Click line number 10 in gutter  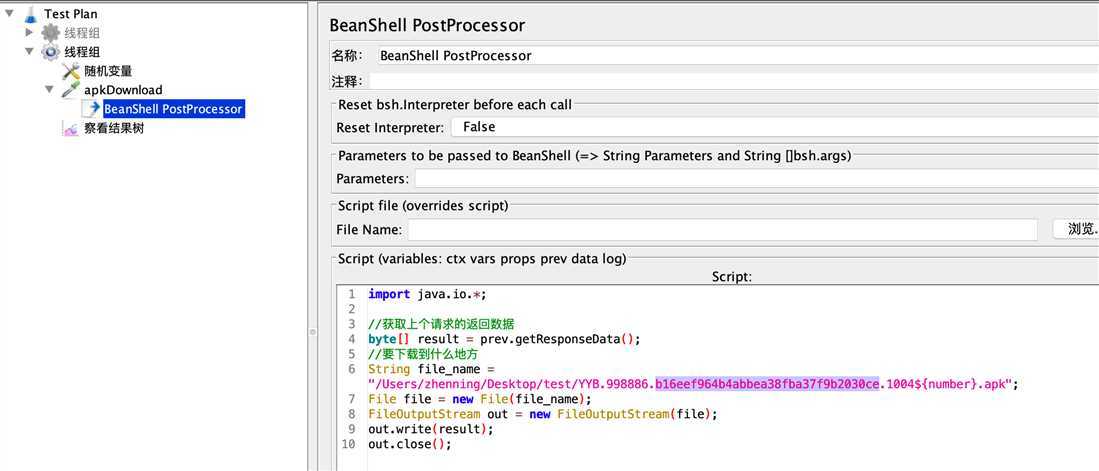pyautogui.click(x=348, y=444)
